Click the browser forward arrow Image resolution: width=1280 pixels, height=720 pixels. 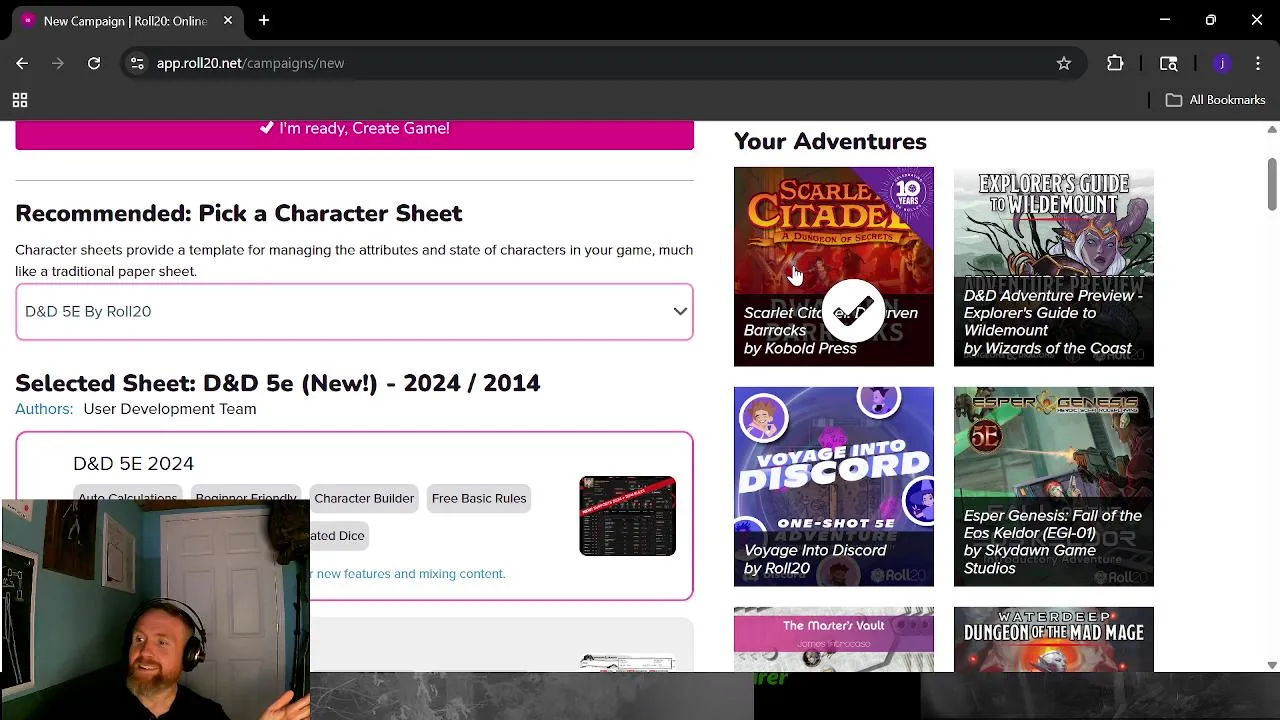click(x=58, y=63)
